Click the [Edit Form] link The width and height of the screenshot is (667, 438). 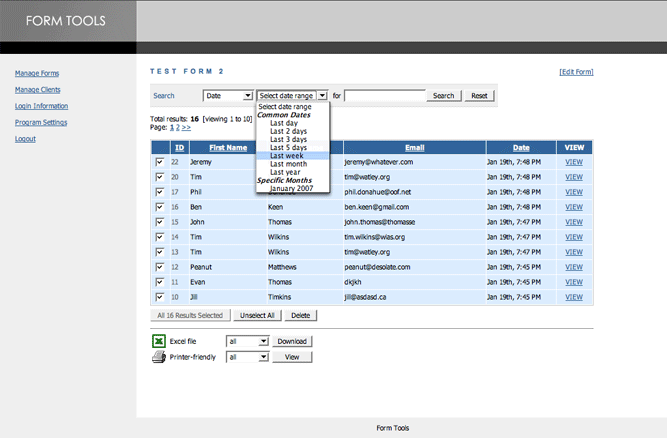click(x=576, y=72)
